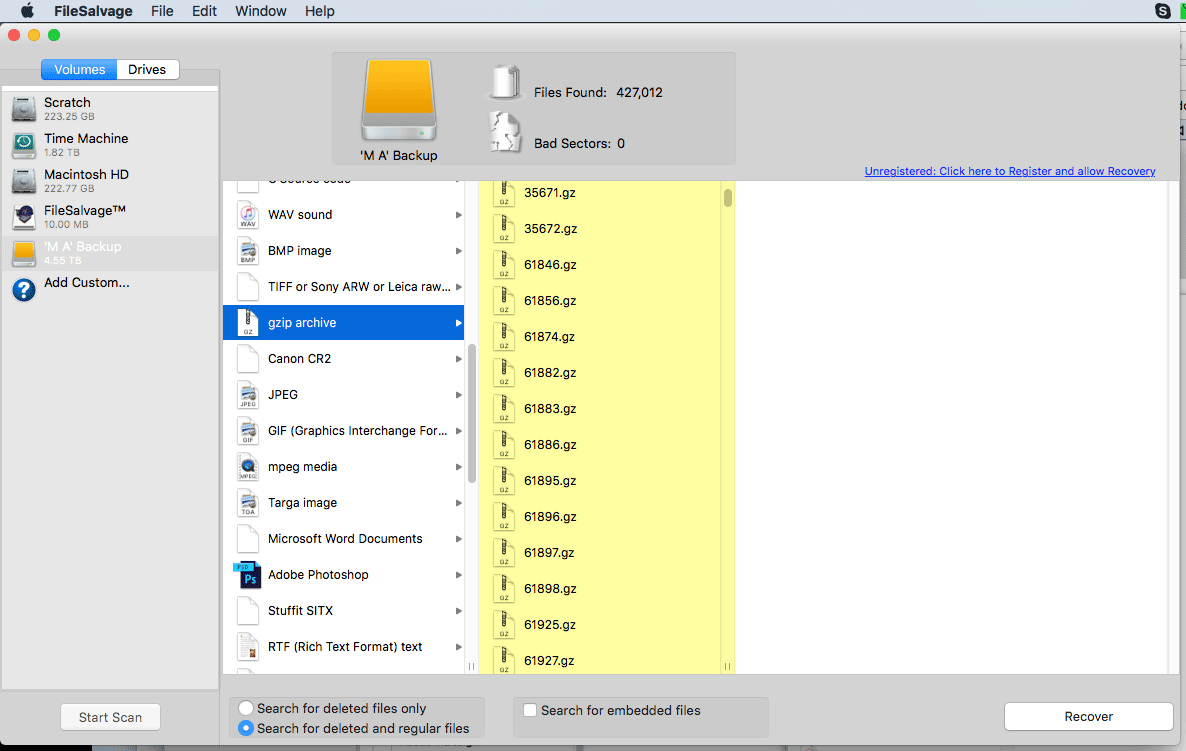Click the Add Custom question mark icon
This screenshot has width=1186, height=751.
(23, 289)
